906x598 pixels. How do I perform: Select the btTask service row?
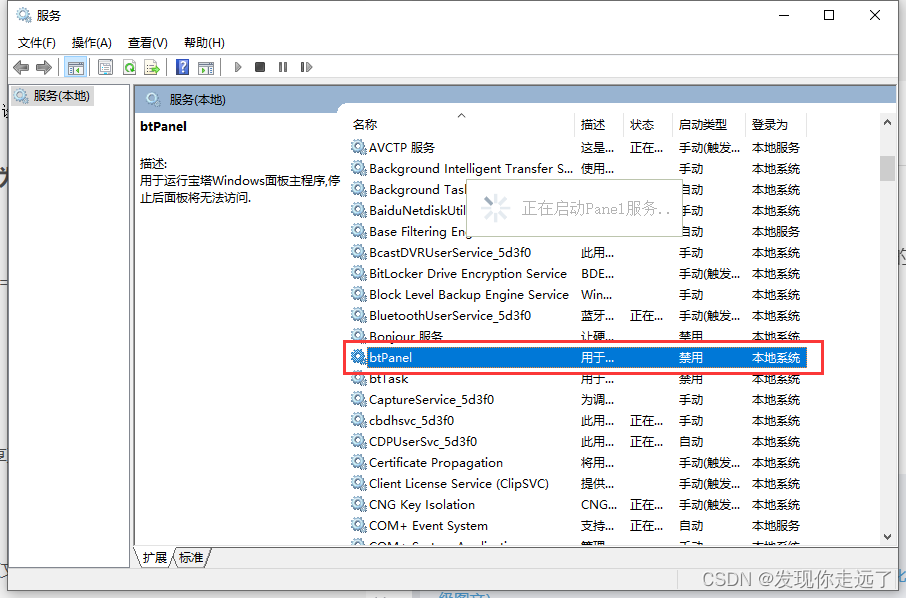coord(578,379)
